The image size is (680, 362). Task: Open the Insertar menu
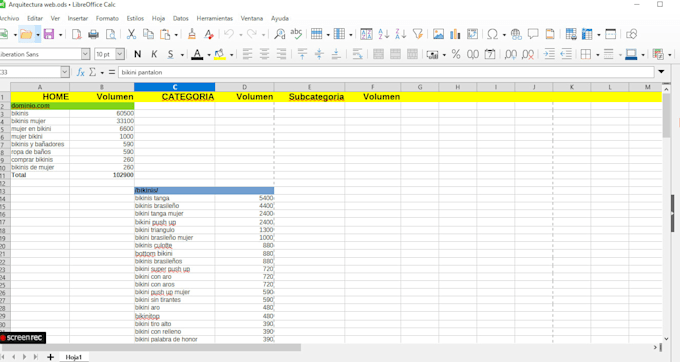(x=78, y=18)
